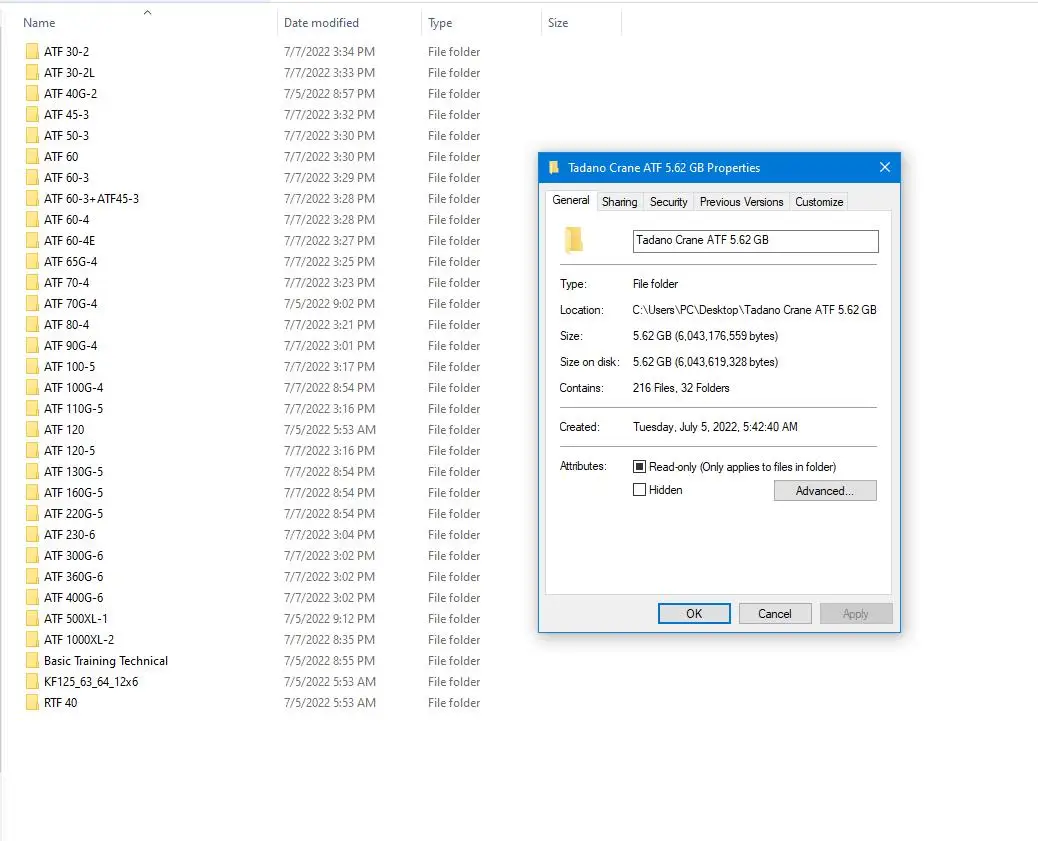This screenshot has height=841, width=1038.
Task: Open the Security tab
Action: click(x=669, y=202)
